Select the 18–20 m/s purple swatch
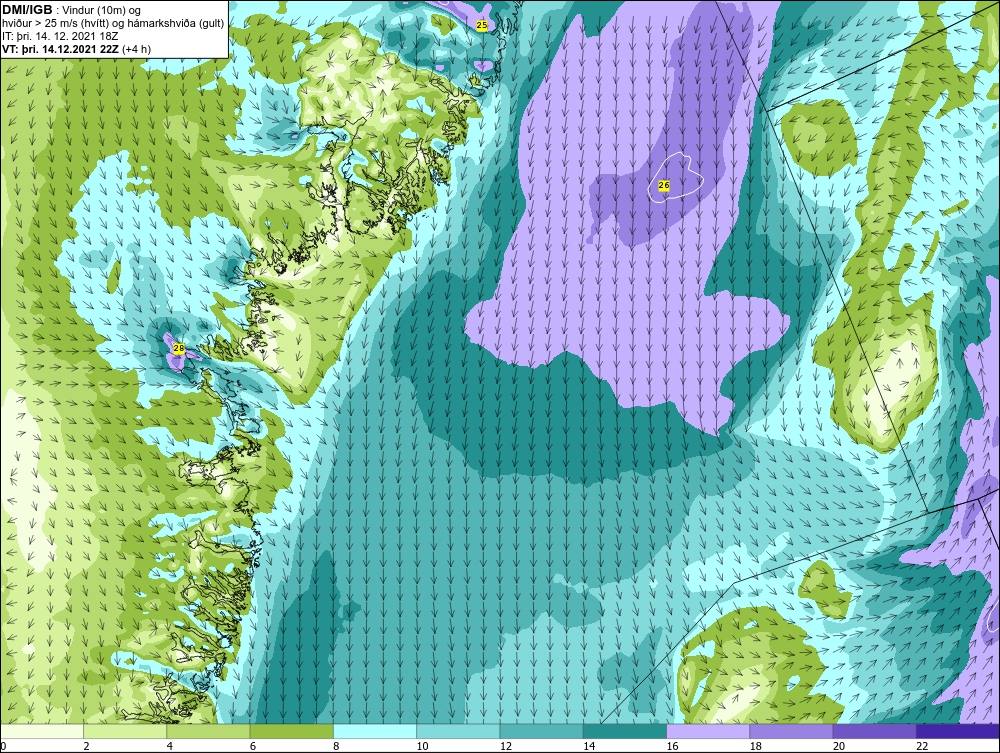 click(791, 731)
